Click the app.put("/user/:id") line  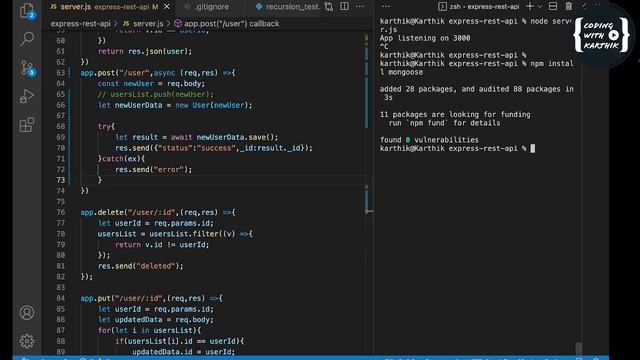pyautogui.click(x=151, y=298)
